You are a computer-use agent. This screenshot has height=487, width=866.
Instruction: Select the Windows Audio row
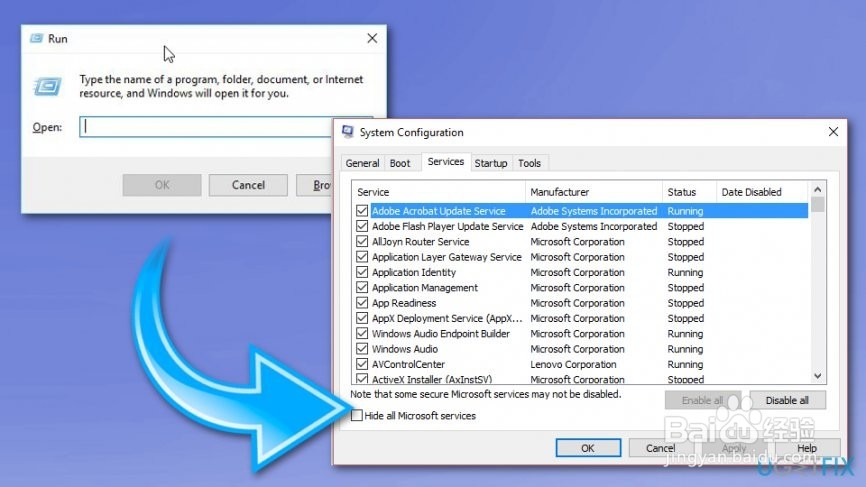pos(582,349)
